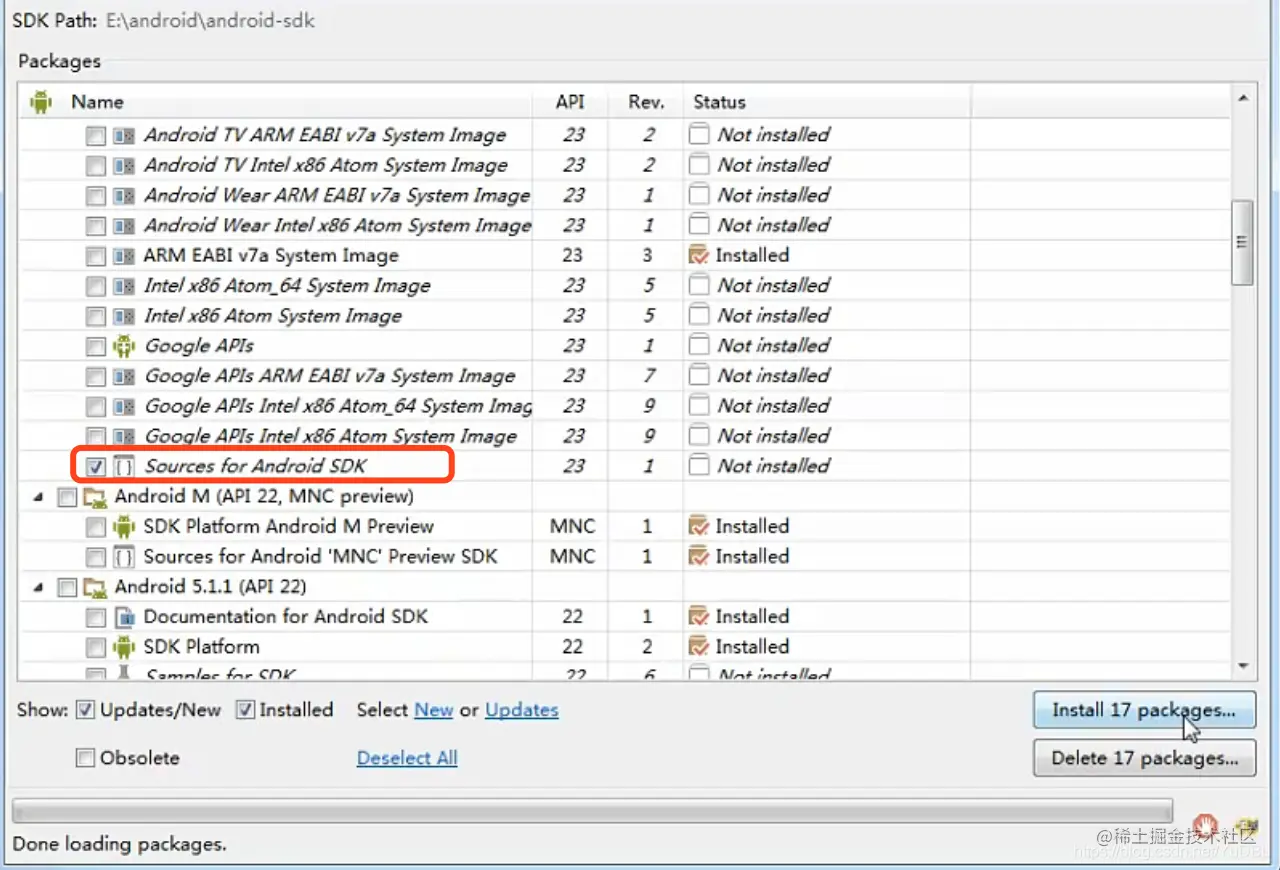This screenshot has width=1280, height=870.
Task: Click system image icon for Android TV ARM EABI v7a
Action: point(124,135)
